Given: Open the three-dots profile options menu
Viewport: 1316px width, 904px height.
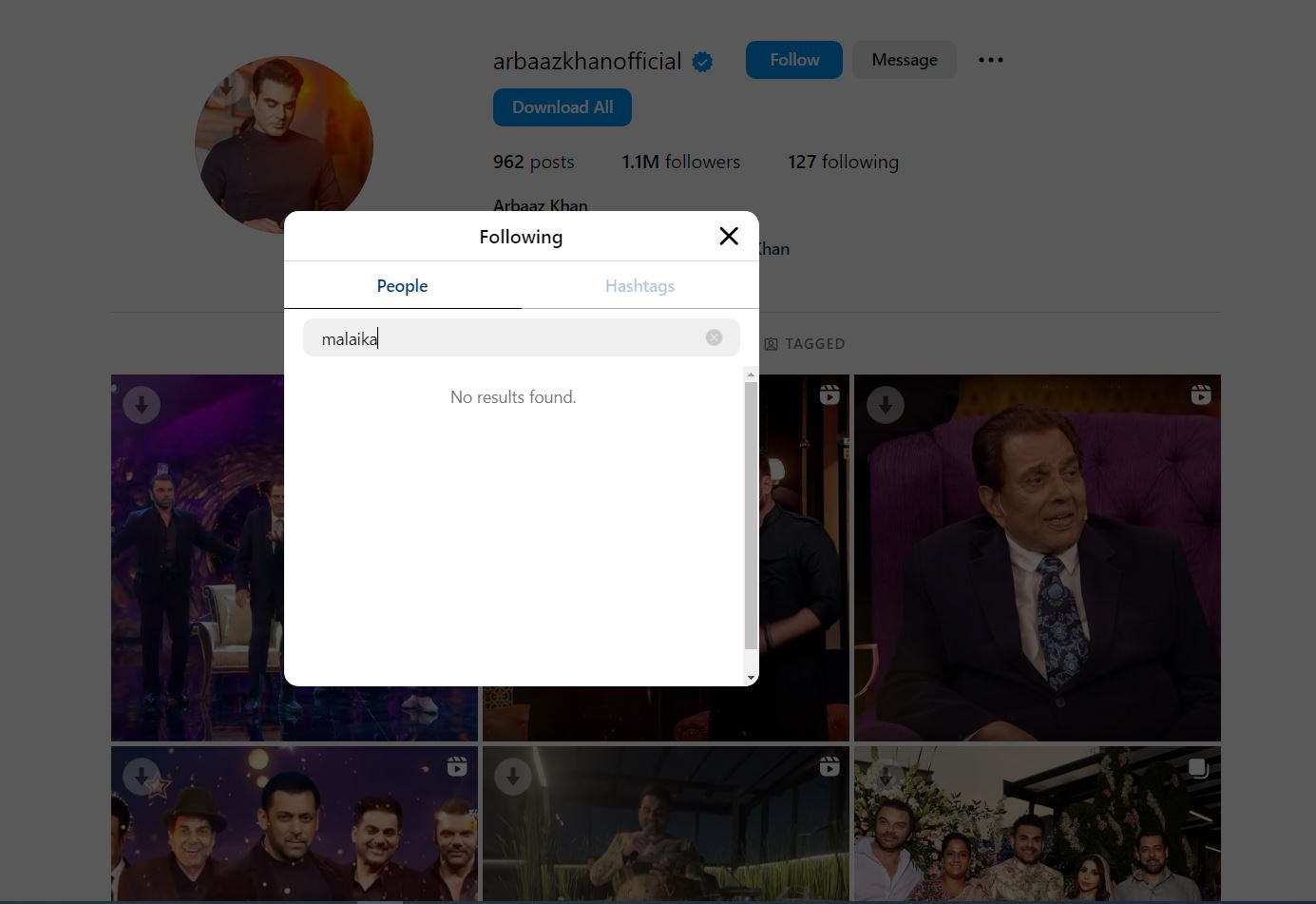Looking at the screenshot, I should click(x=991, y=60).
